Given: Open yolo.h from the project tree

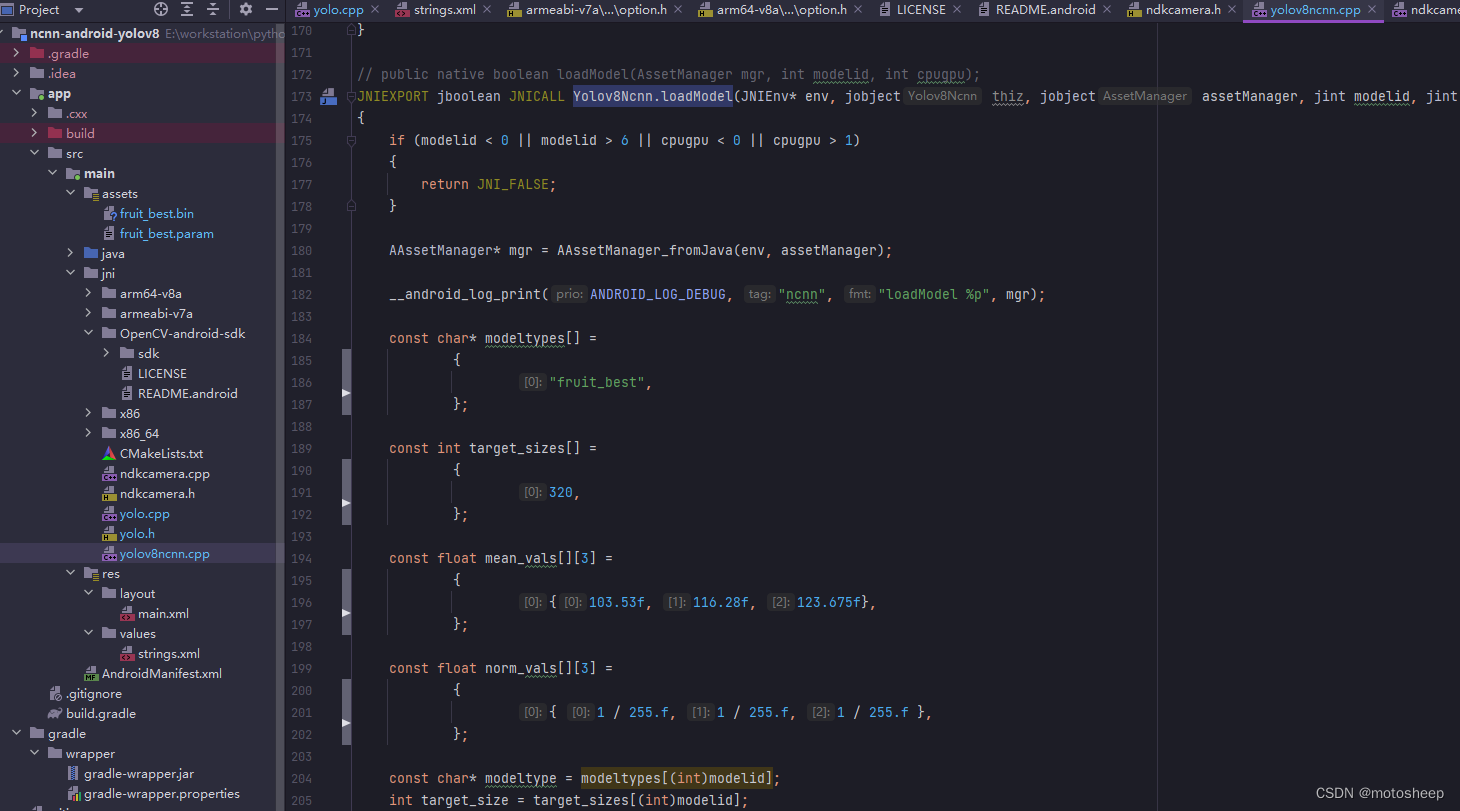Looking at the screenshot, I should point(137,533).
